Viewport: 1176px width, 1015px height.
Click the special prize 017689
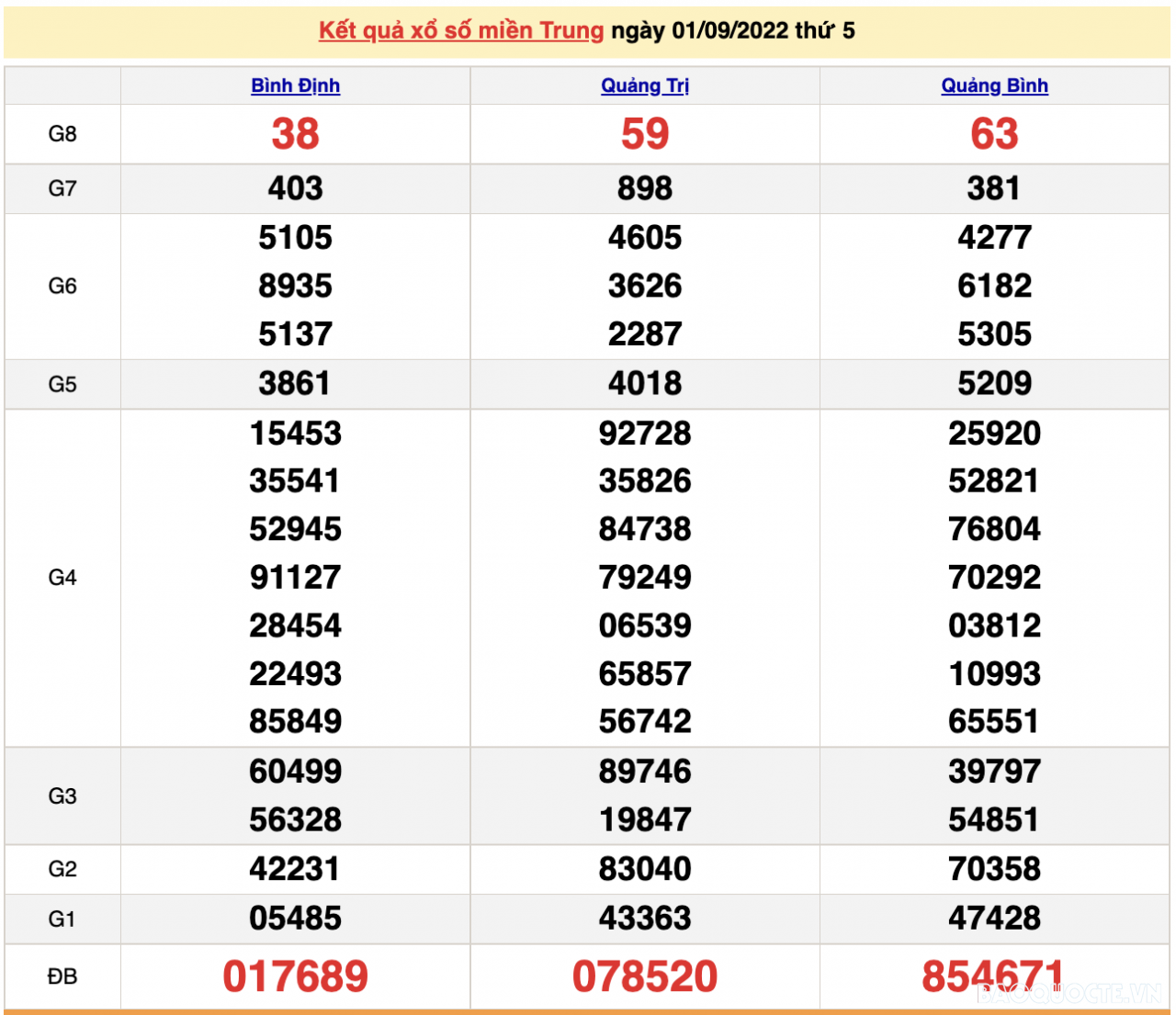pos(295,976)
